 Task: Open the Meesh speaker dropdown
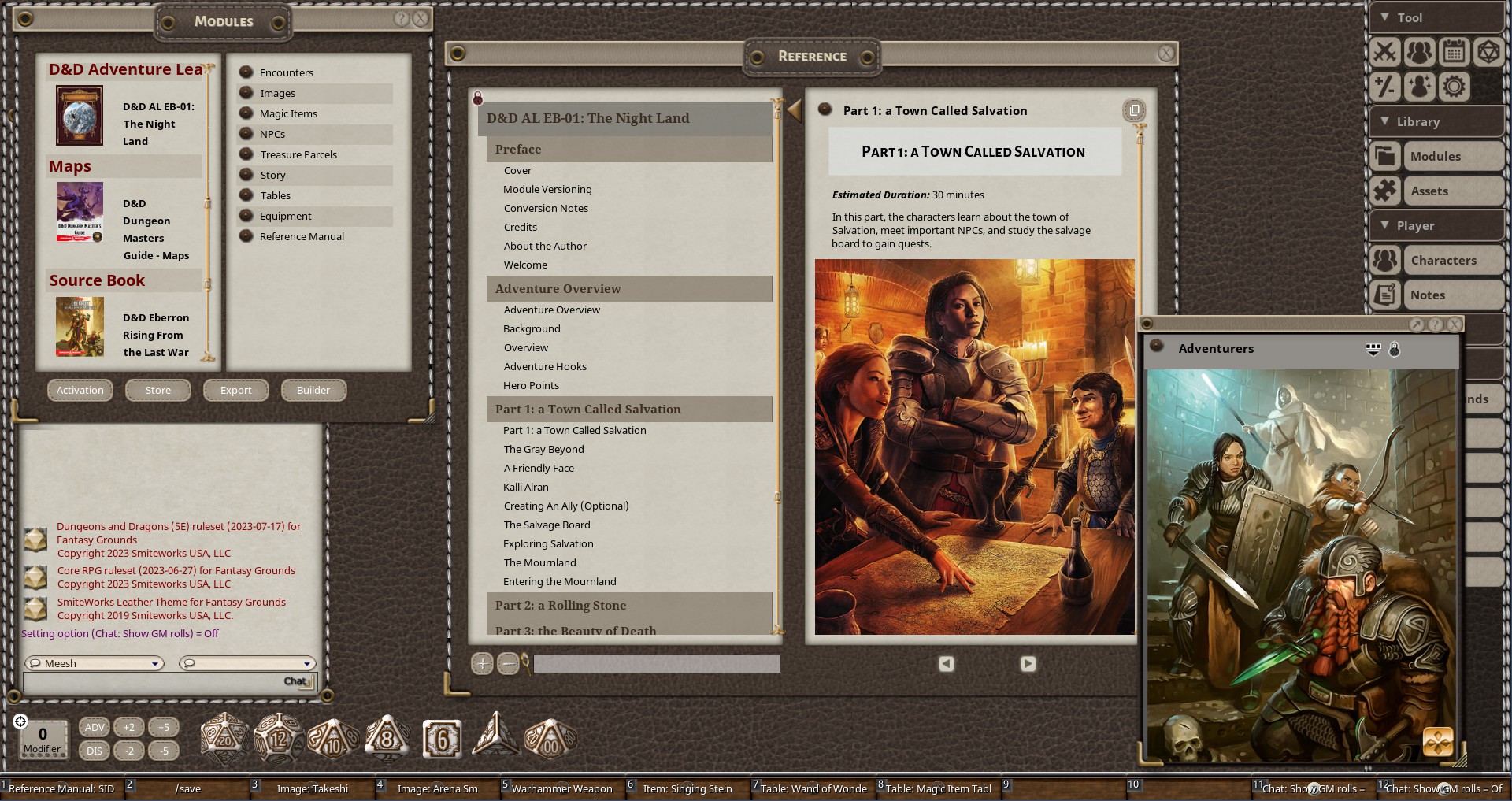94,663
